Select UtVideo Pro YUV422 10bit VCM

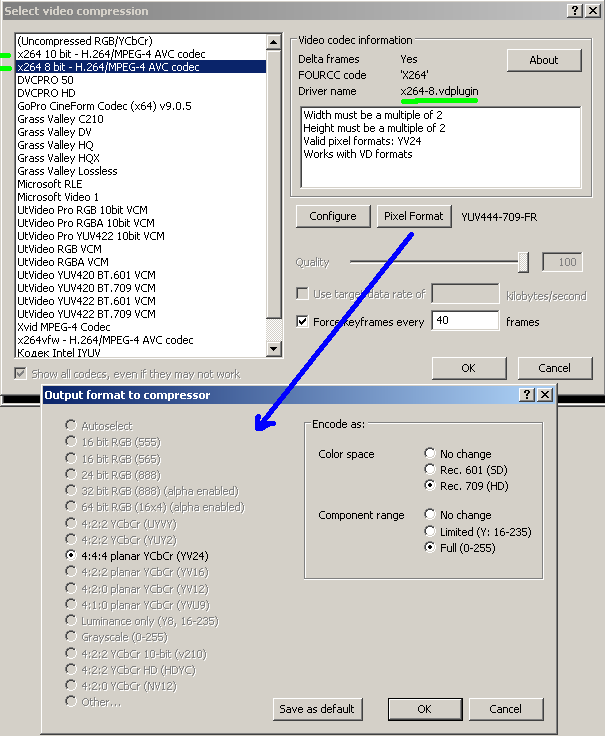pos(141,236)
